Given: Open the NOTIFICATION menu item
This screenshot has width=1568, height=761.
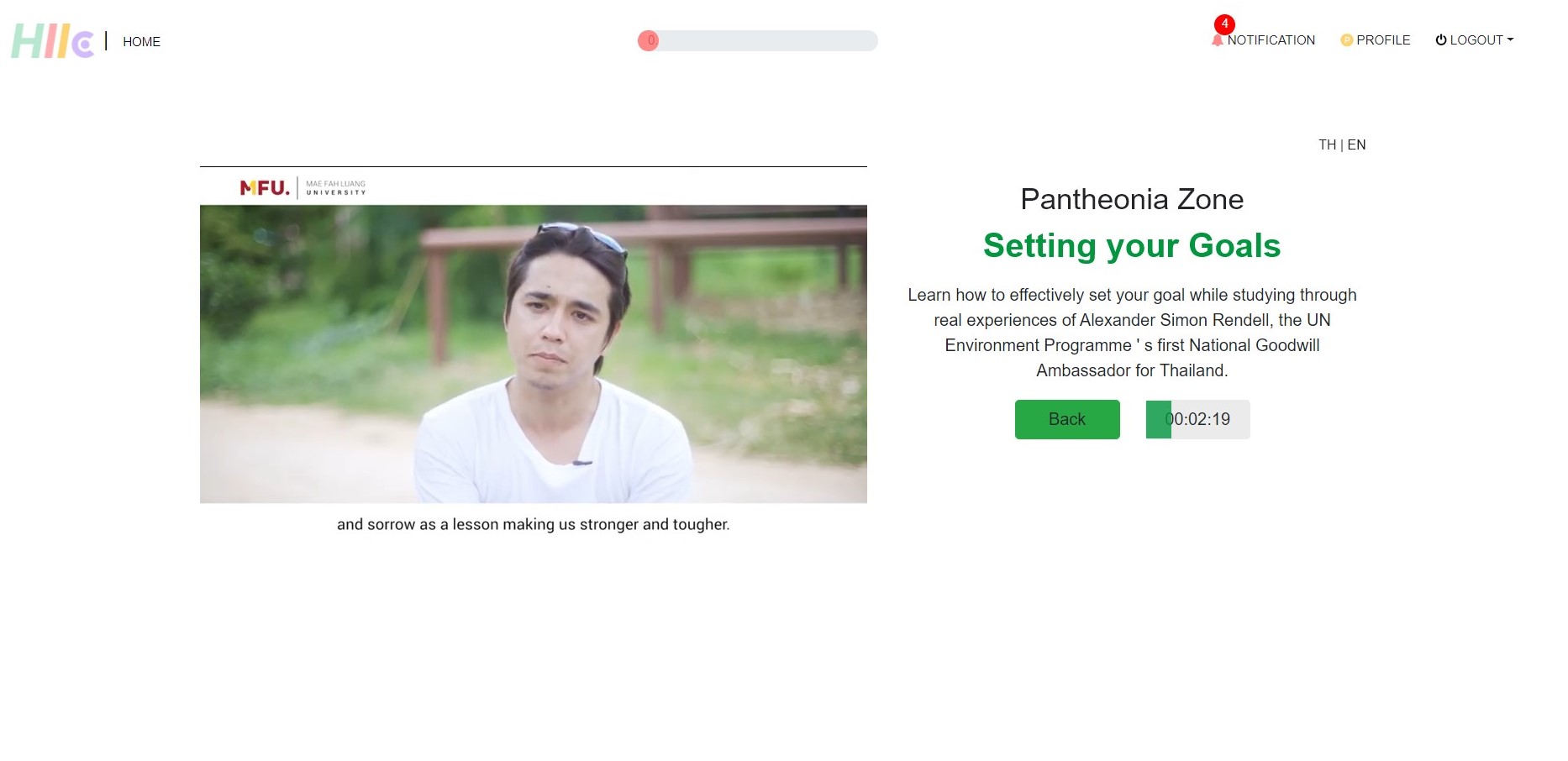Looking at the screenshot, I should click(x=1271, y=40).
